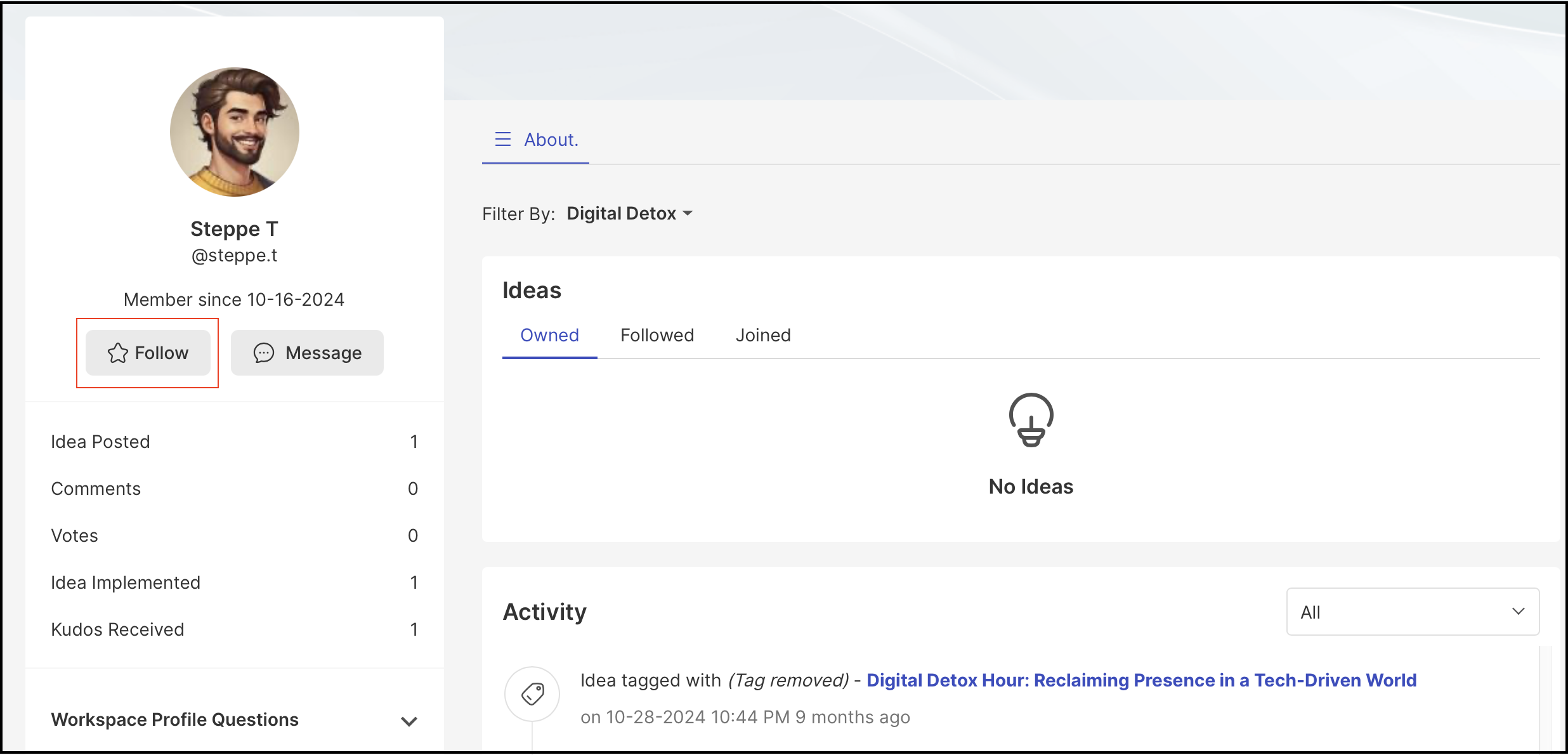Click the Kudos Received stat row

tap(235, 629)
